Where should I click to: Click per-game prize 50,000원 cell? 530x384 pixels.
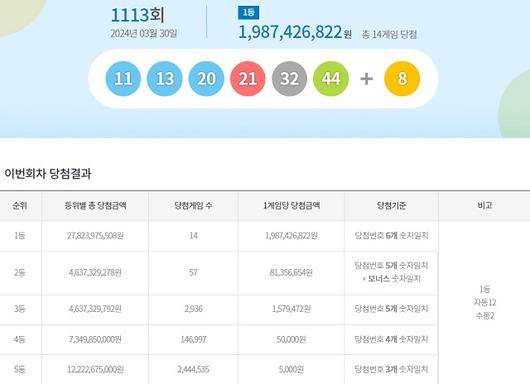coord(291,339)
